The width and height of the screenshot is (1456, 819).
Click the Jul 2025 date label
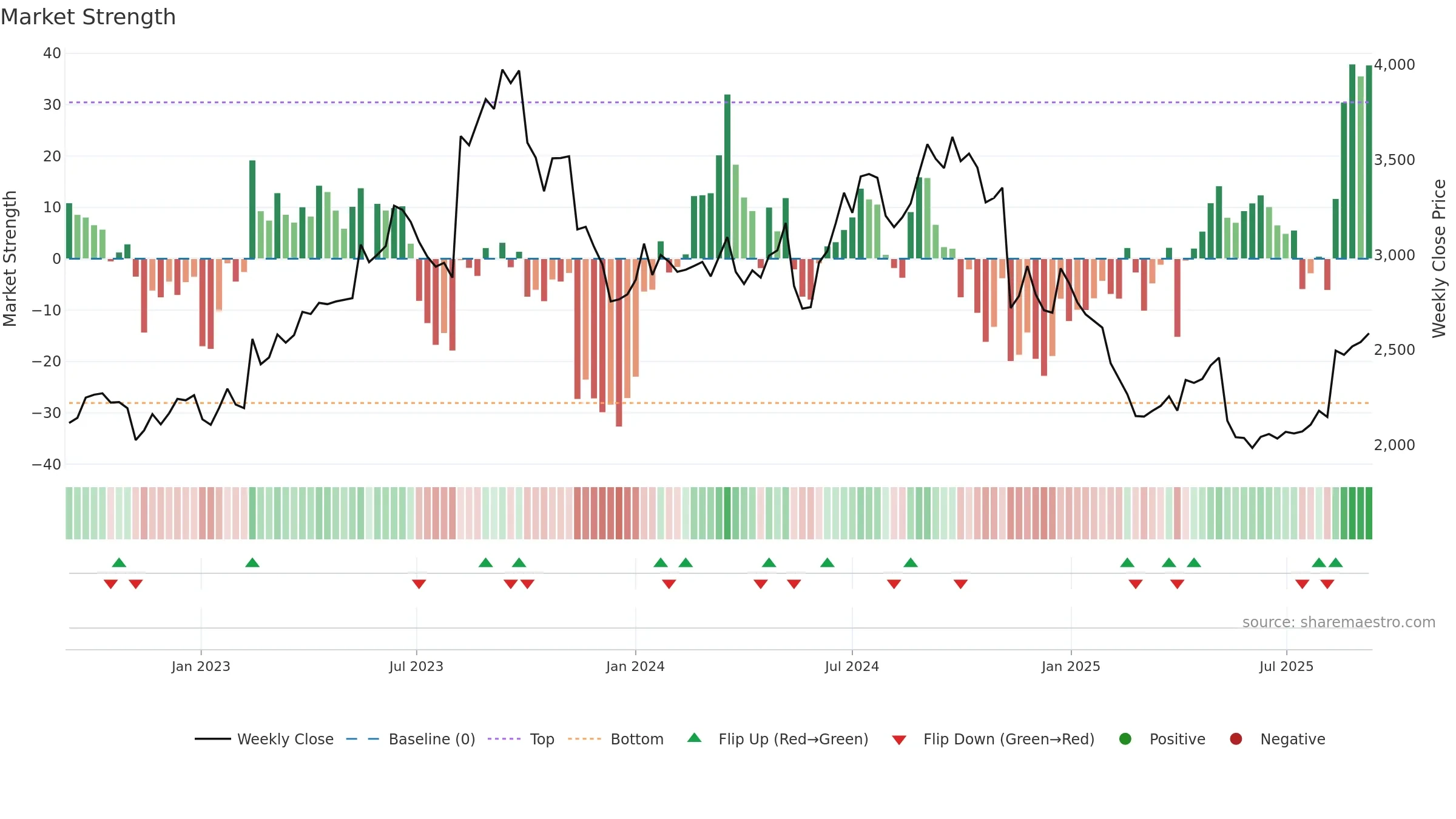click(1286, 667)
